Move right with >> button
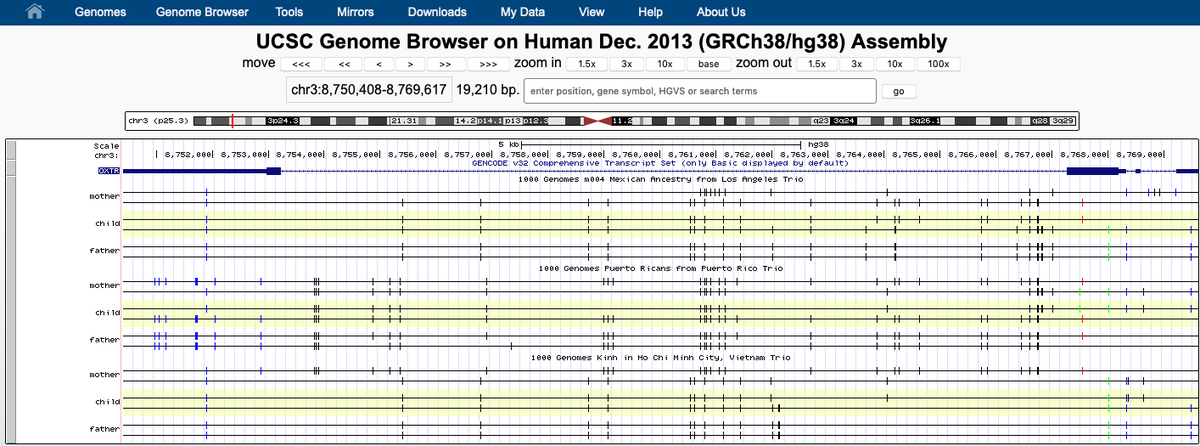Screen dimensions: 1200x446 click(x=445, y=64)
